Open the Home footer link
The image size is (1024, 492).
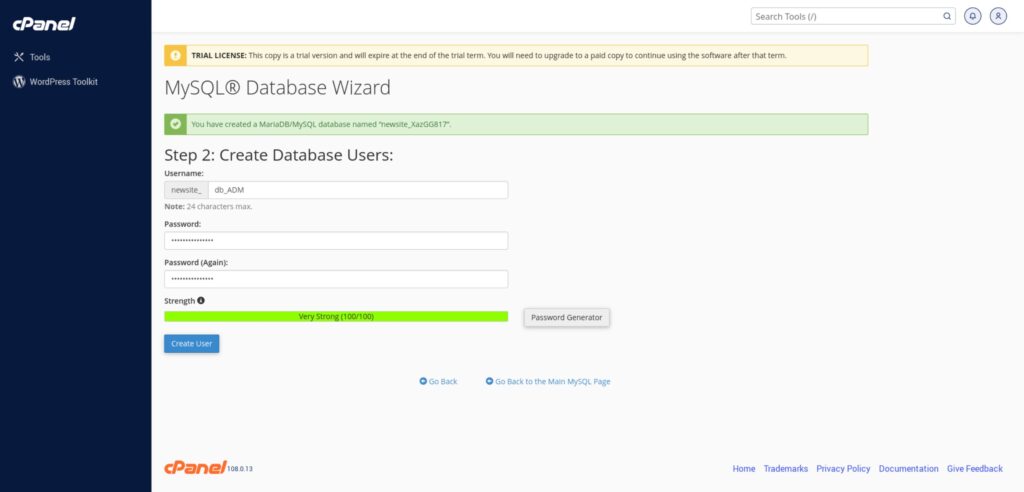coord(744,468)
